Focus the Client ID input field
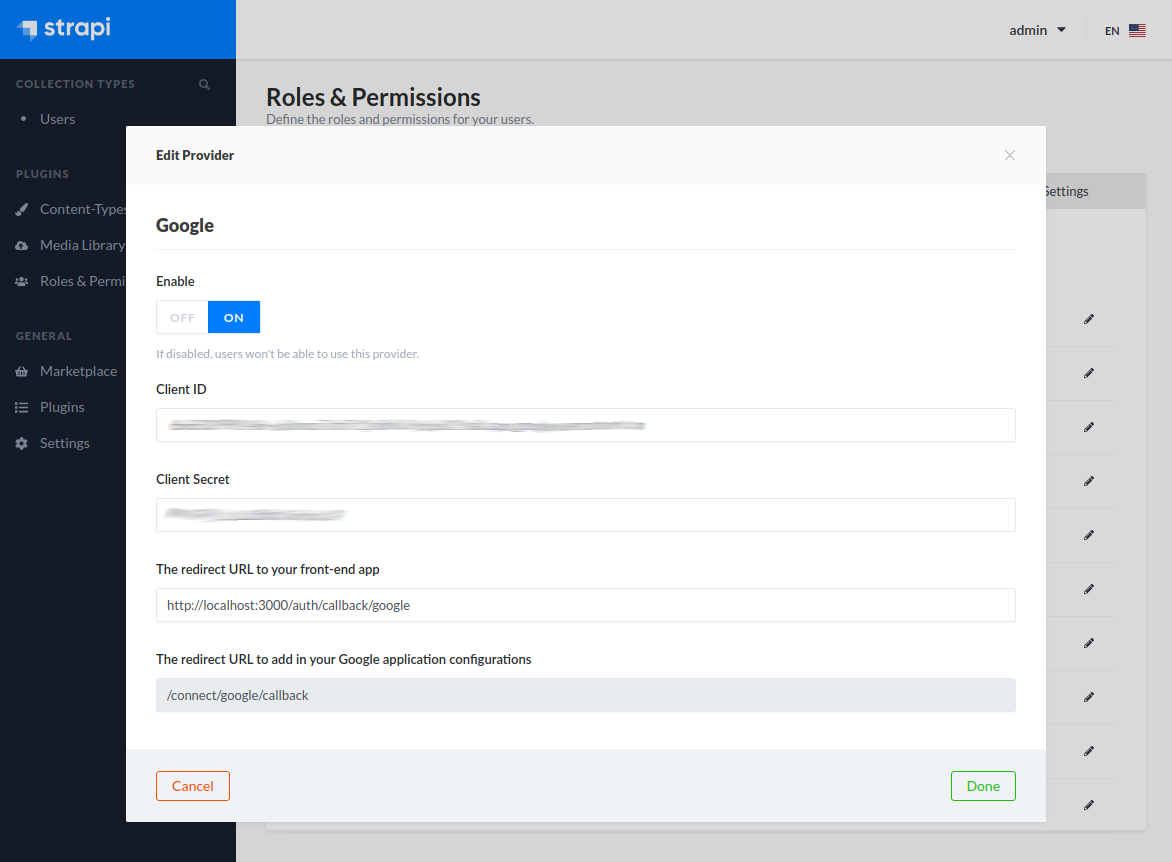The image size is (1172, 862). [x=586, y=425]
